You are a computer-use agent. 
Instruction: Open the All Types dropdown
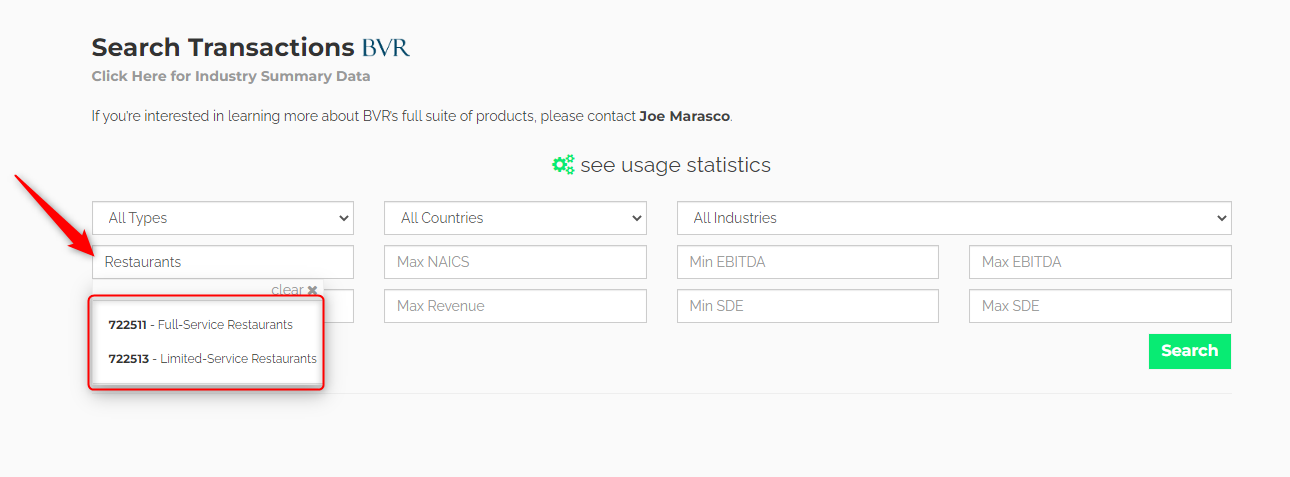[x=222, y=218]
